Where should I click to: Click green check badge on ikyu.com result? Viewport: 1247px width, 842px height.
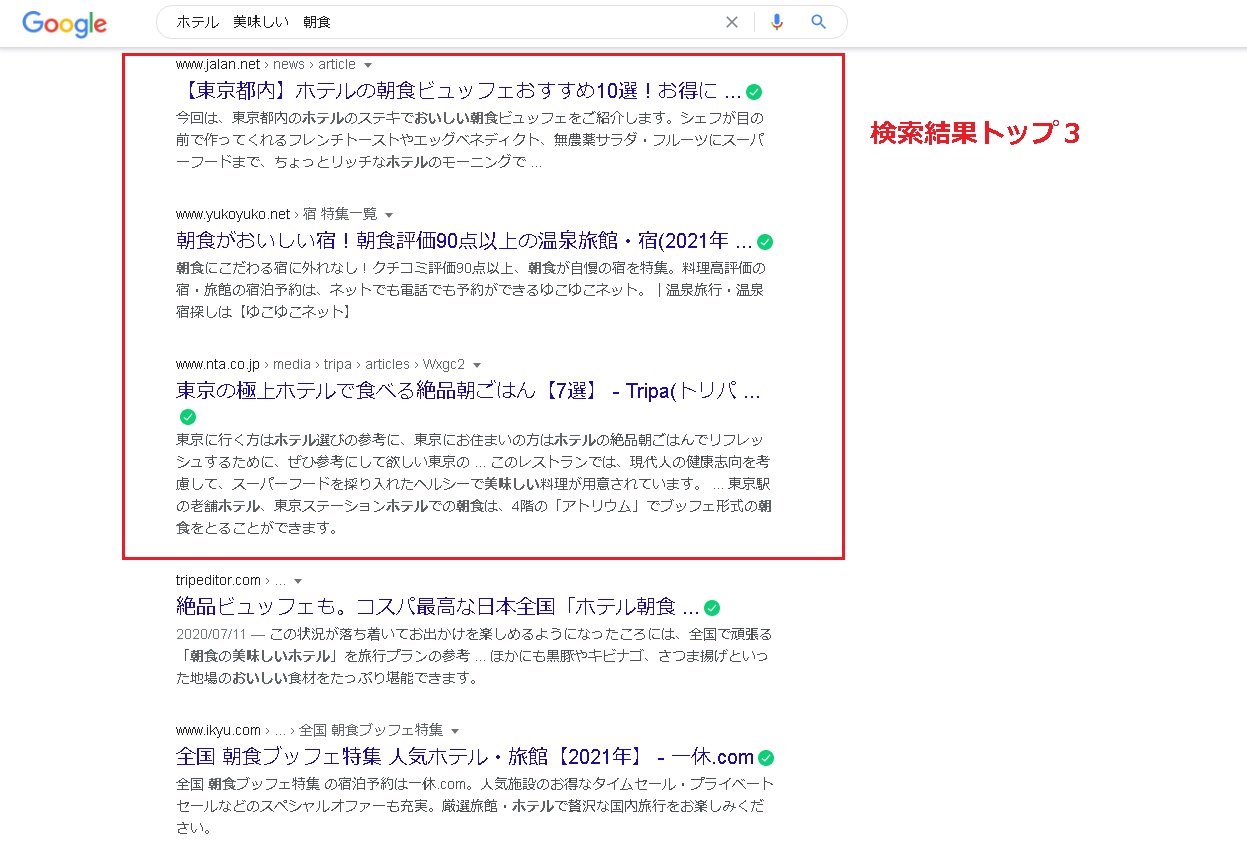pos(766,758)
